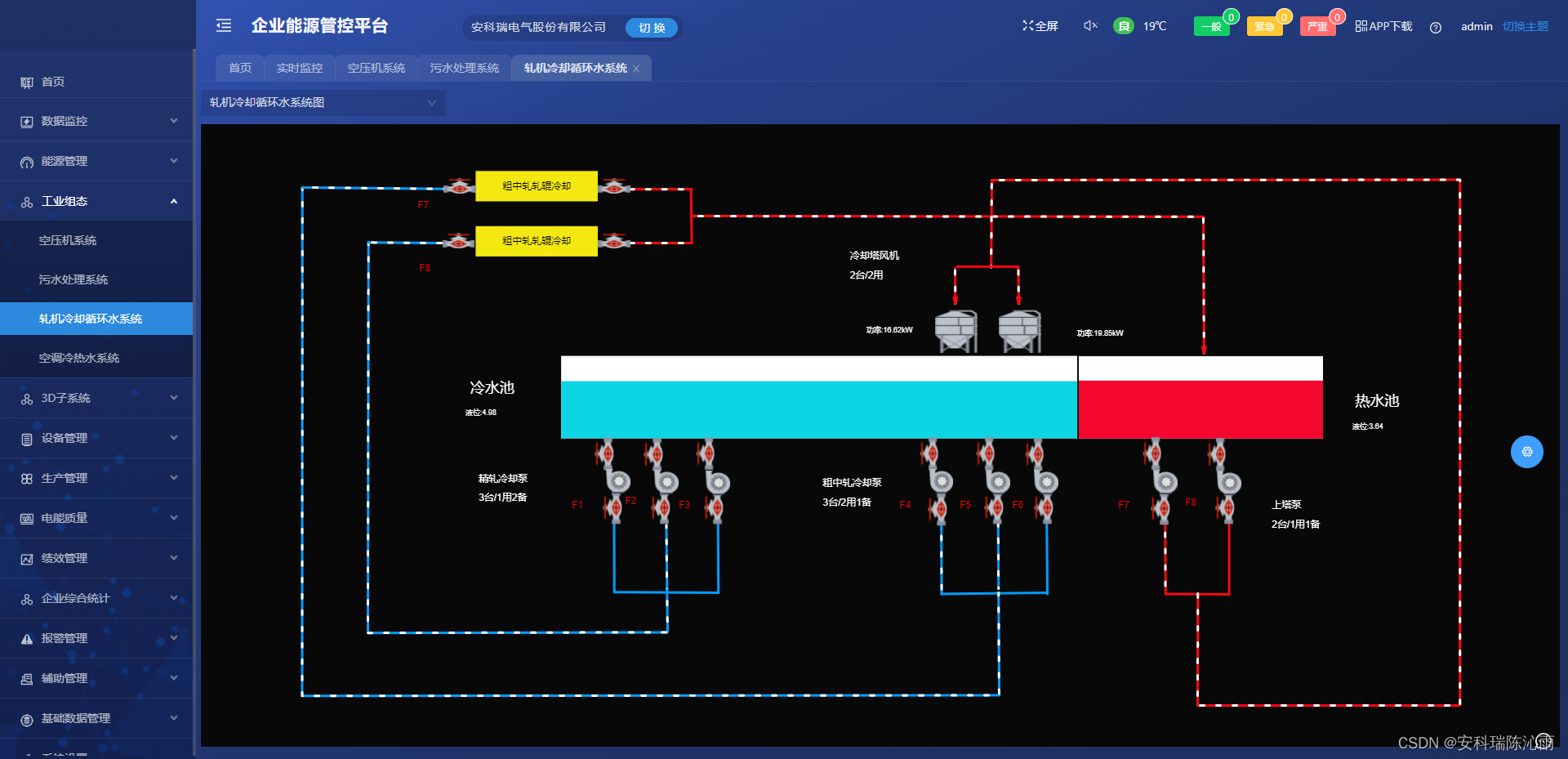Open the 轧机冷却循环水系统图 dropdown
Screen dimensions: 1568x759
click(x=323, y=102)
